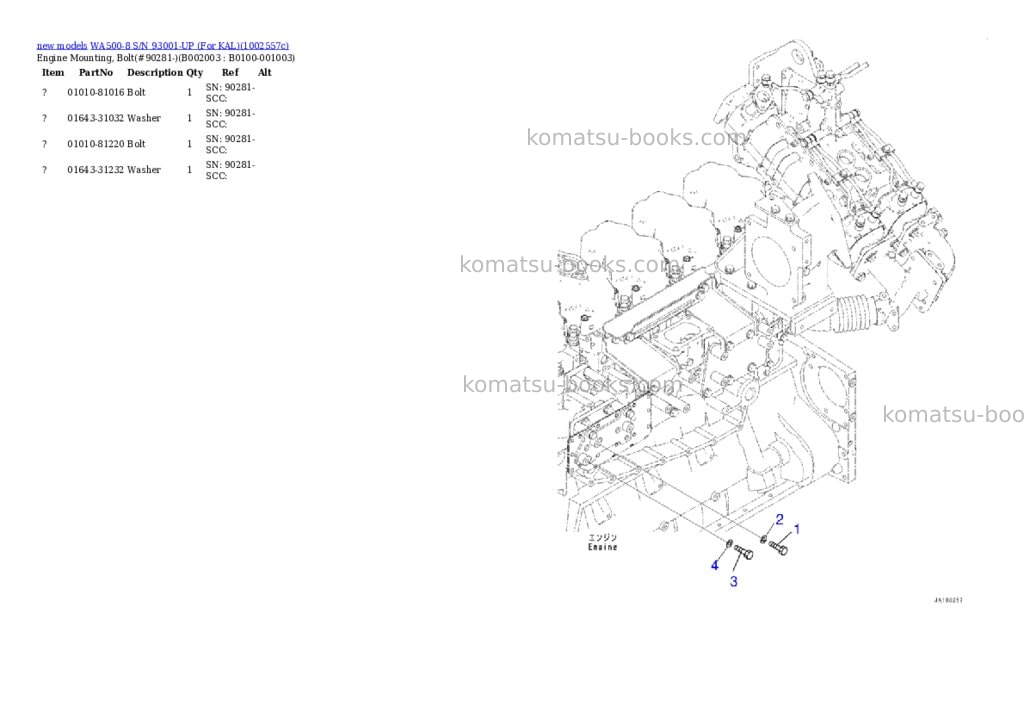Click the SN: 90281- ref in 01010-81016 row
Image resolution: width=1024 pixels, height=725 pixels.
coord(230,88)
